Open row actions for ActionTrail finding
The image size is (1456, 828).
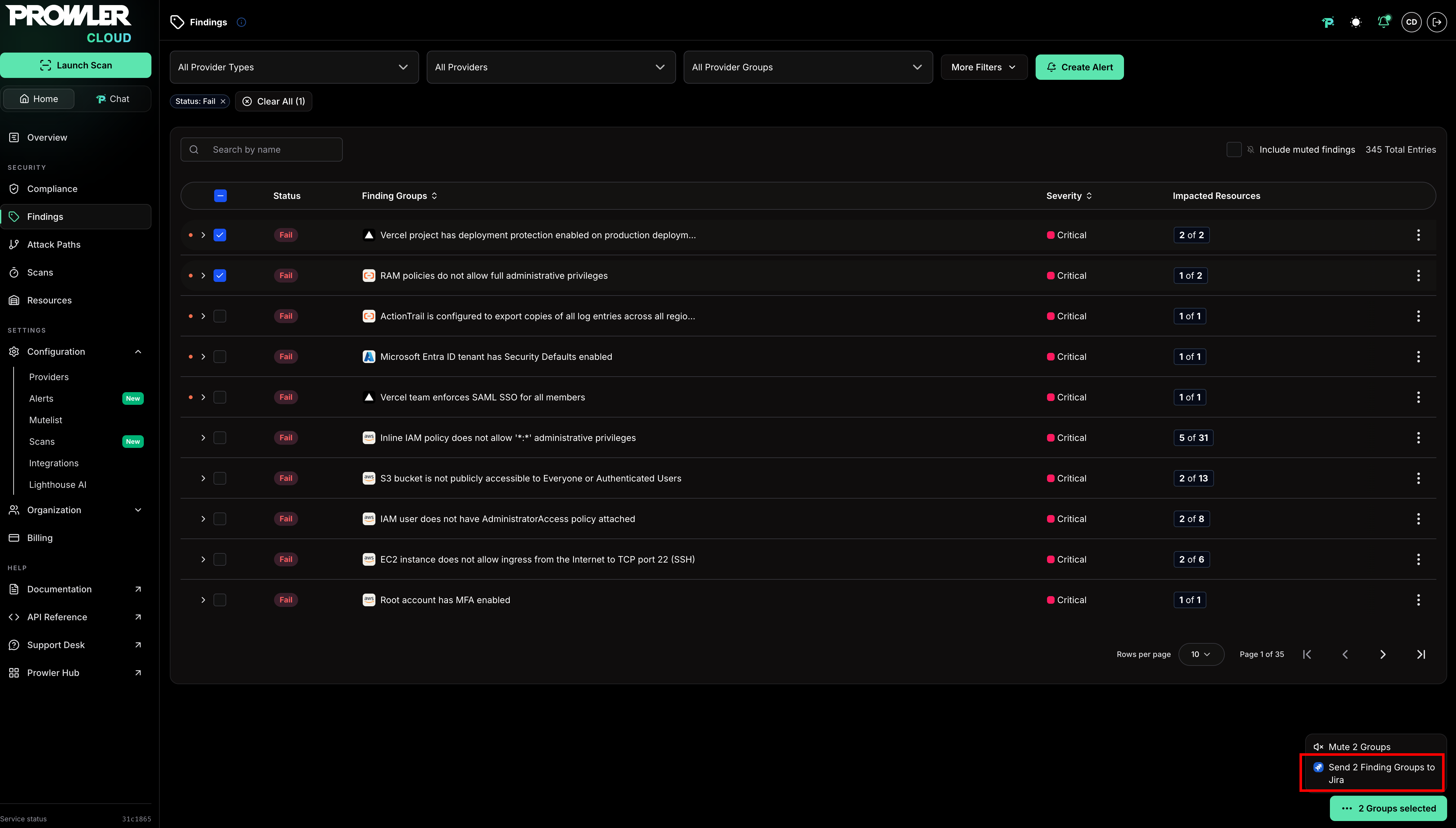click(x=1419, y=316)
